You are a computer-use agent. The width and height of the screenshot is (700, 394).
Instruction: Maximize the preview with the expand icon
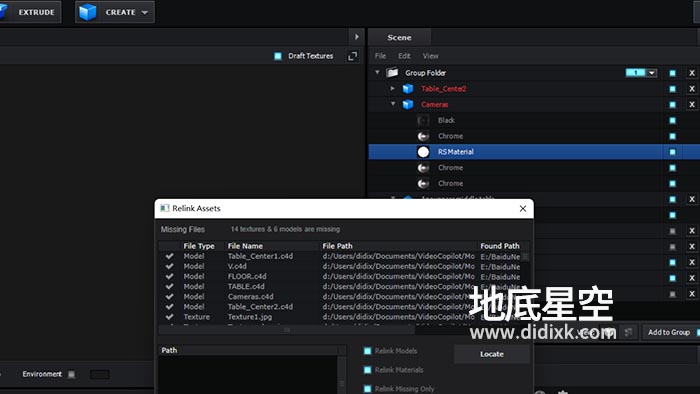tap(352, 56)
